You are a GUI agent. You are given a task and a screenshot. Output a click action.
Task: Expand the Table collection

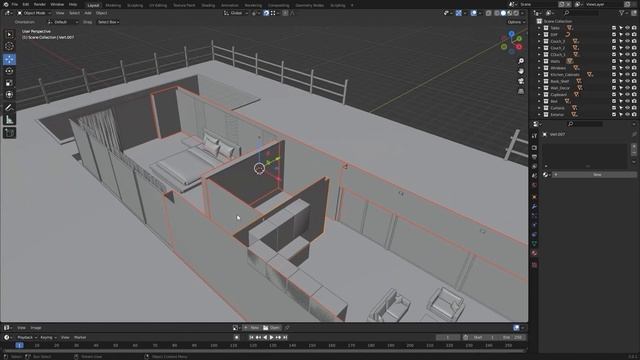[x=539, y=28]
